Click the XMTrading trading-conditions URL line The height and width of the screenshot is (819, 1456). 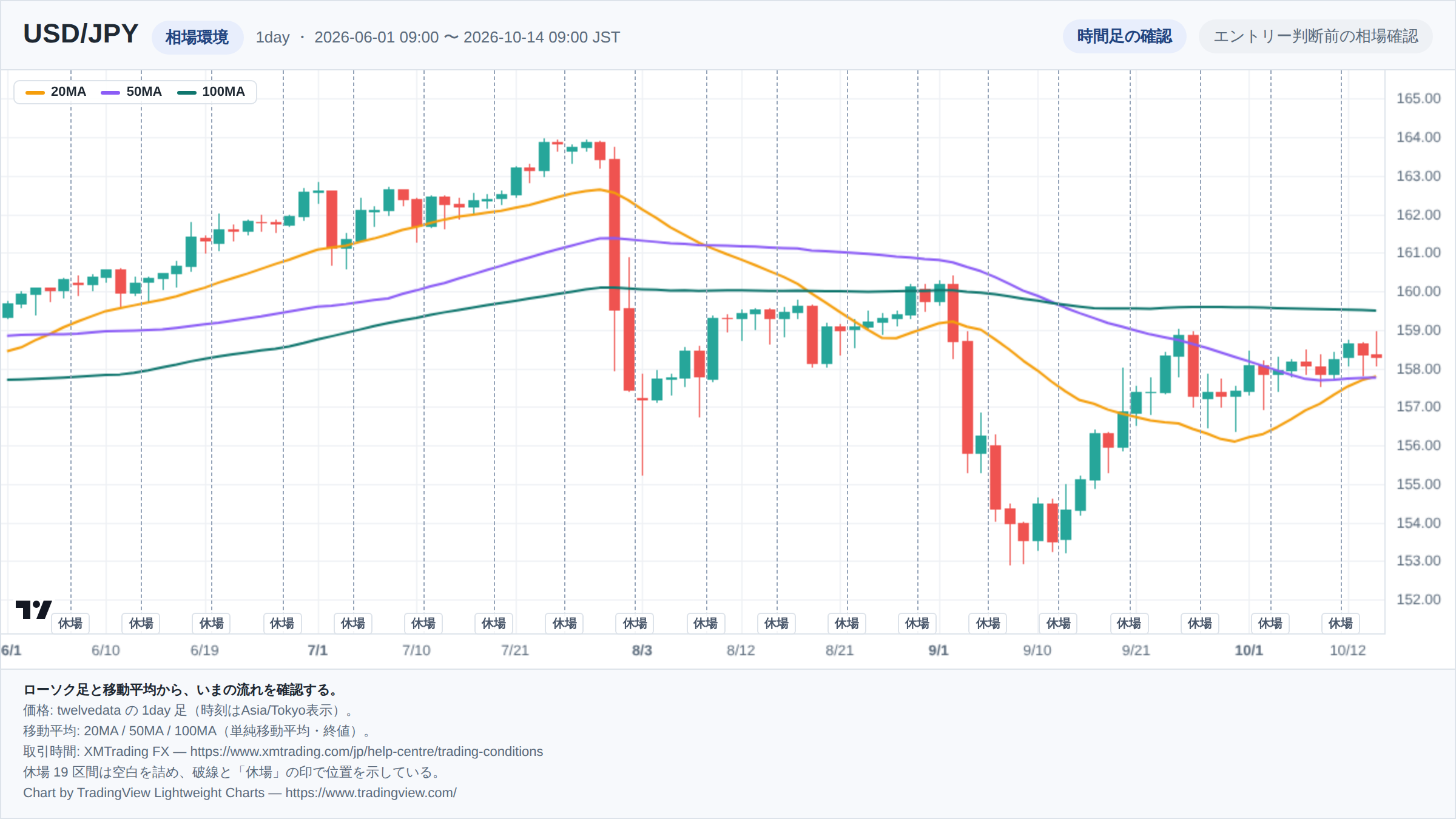point(283,752)
